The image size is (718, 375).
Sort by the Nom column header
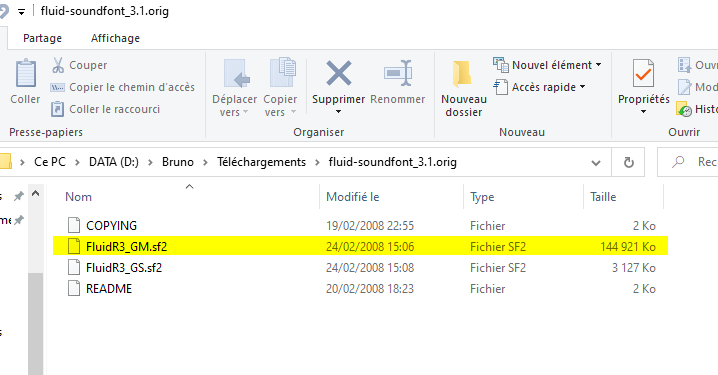[x=78, y=197]
